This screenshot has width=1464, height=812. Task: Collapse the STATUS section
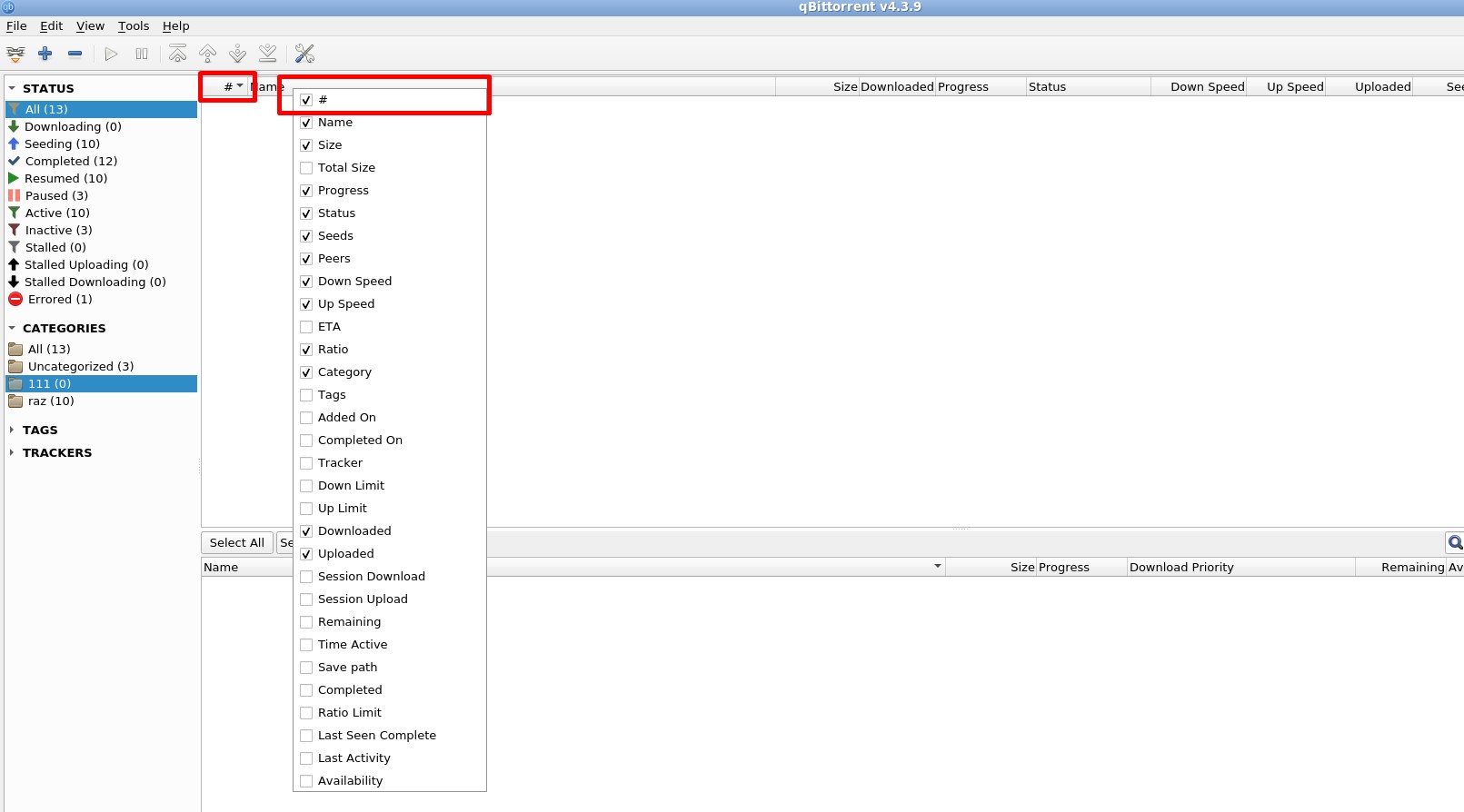12,88
